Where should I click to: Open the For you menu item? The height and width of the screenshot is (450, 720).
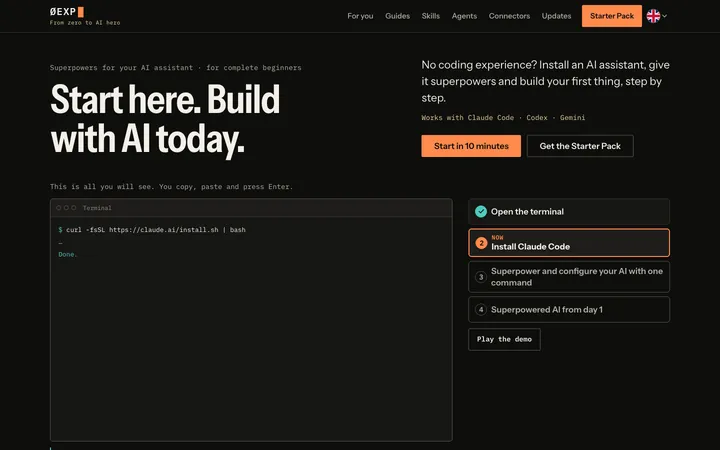pos(360,16)
